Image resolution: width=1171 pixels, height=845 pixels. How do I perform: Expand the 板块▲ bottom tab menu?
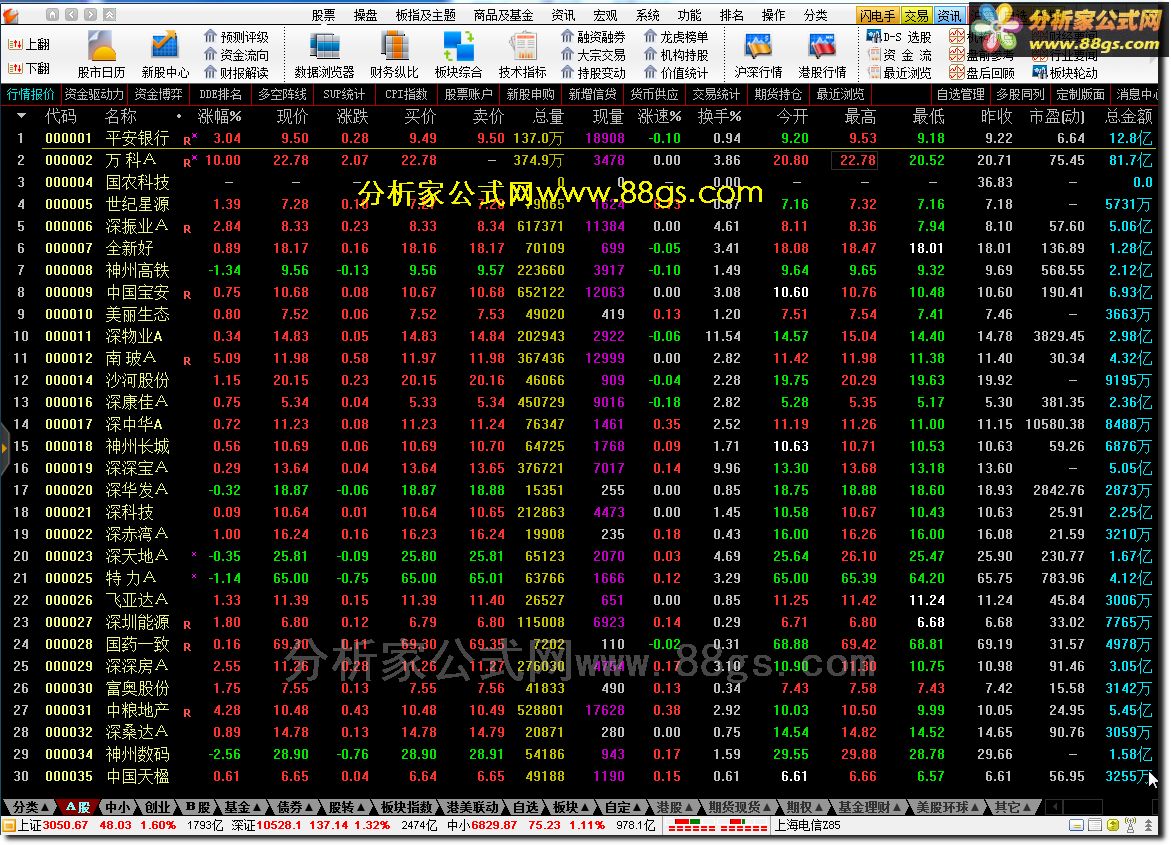(x=571, y=807)
